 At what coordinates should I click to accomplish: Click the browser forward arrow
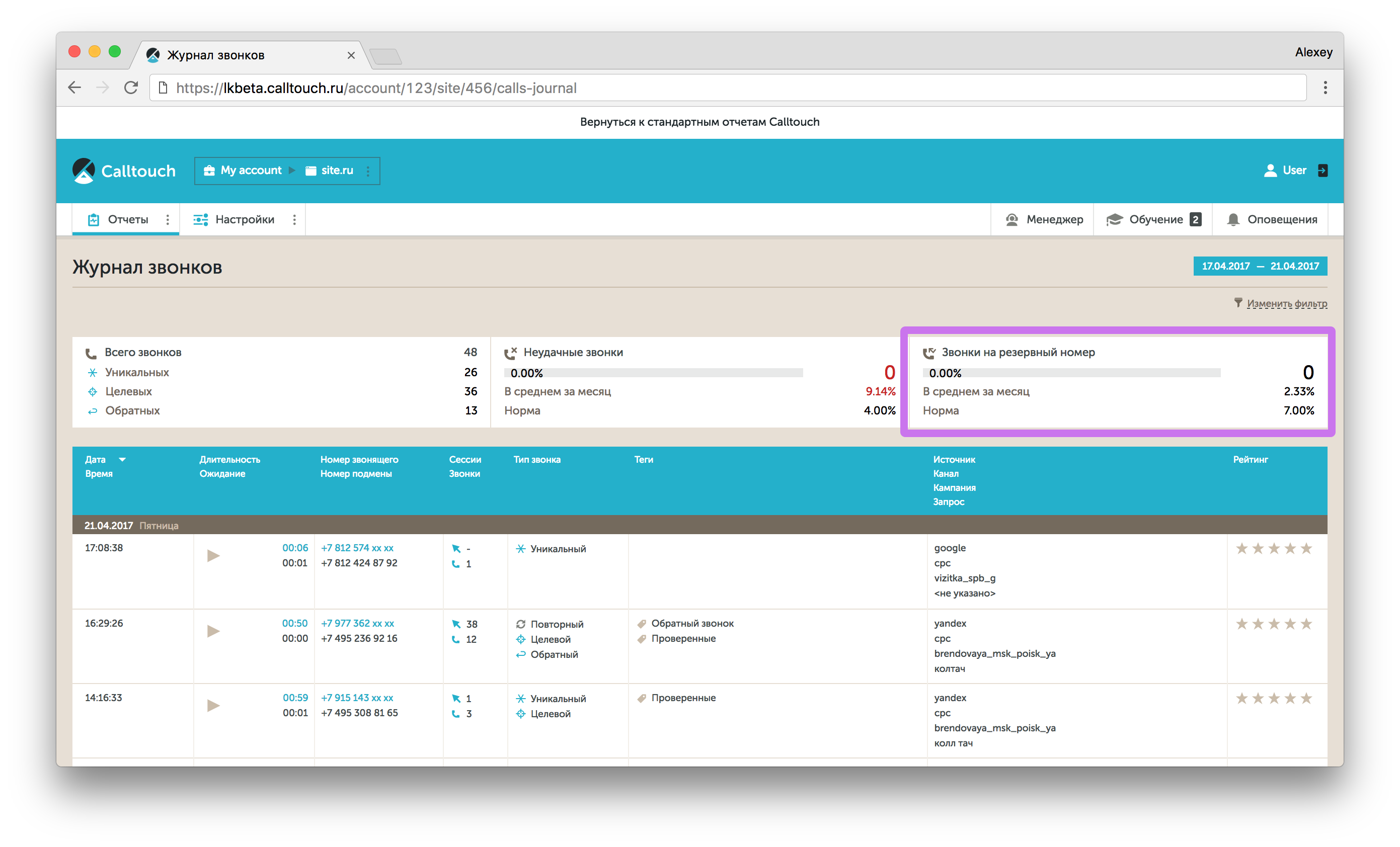pyautogui.click(x=103, y=88)
